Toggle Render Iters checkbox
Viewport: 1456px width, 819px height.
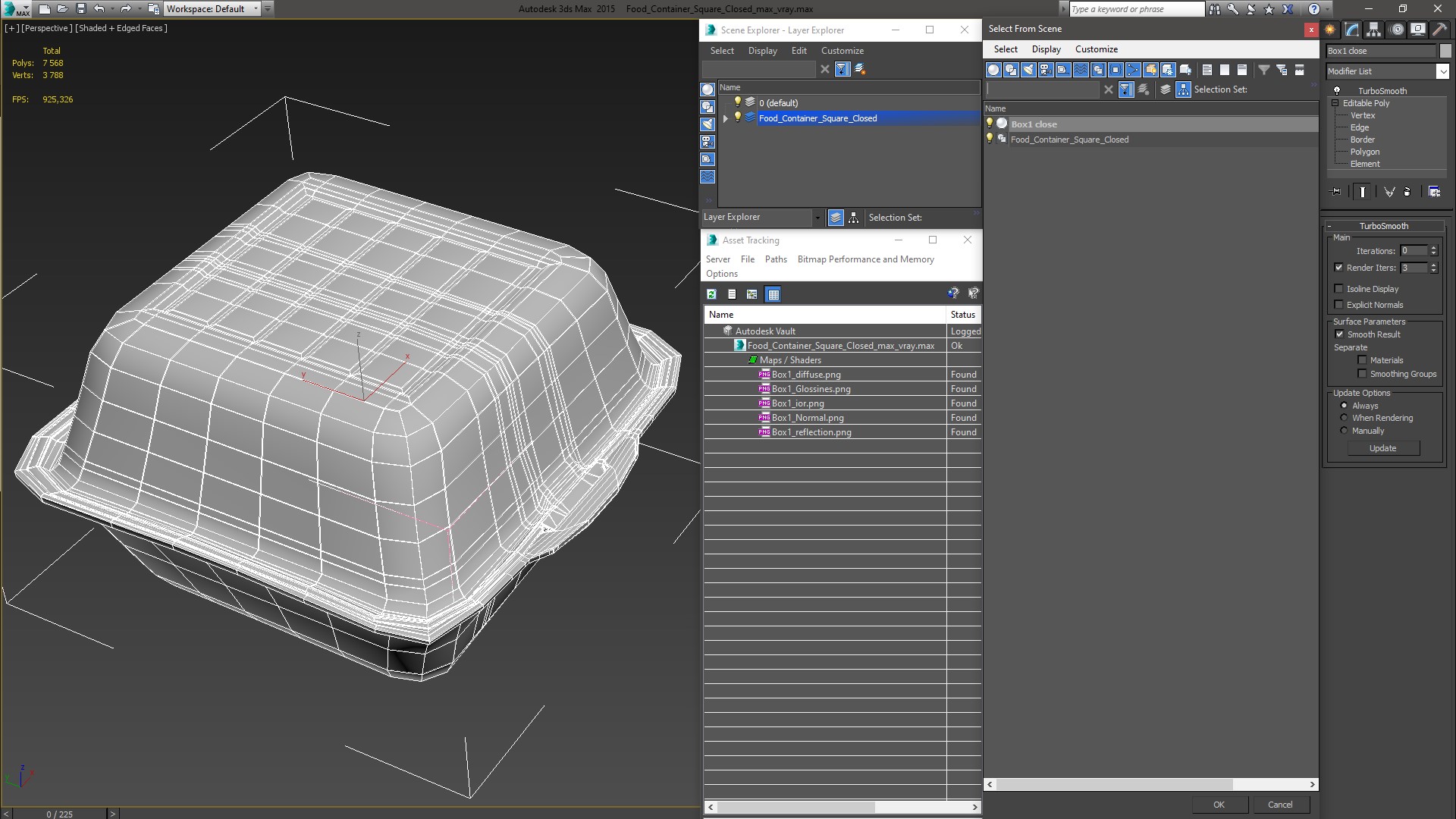[1338, 268]
